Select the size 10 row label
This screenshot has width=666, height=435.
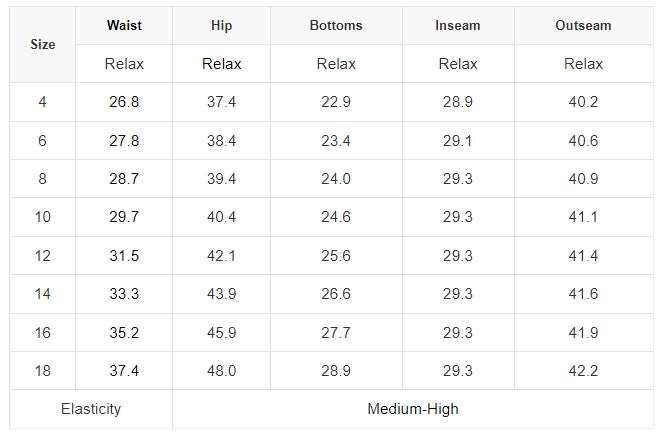point(43,217)
